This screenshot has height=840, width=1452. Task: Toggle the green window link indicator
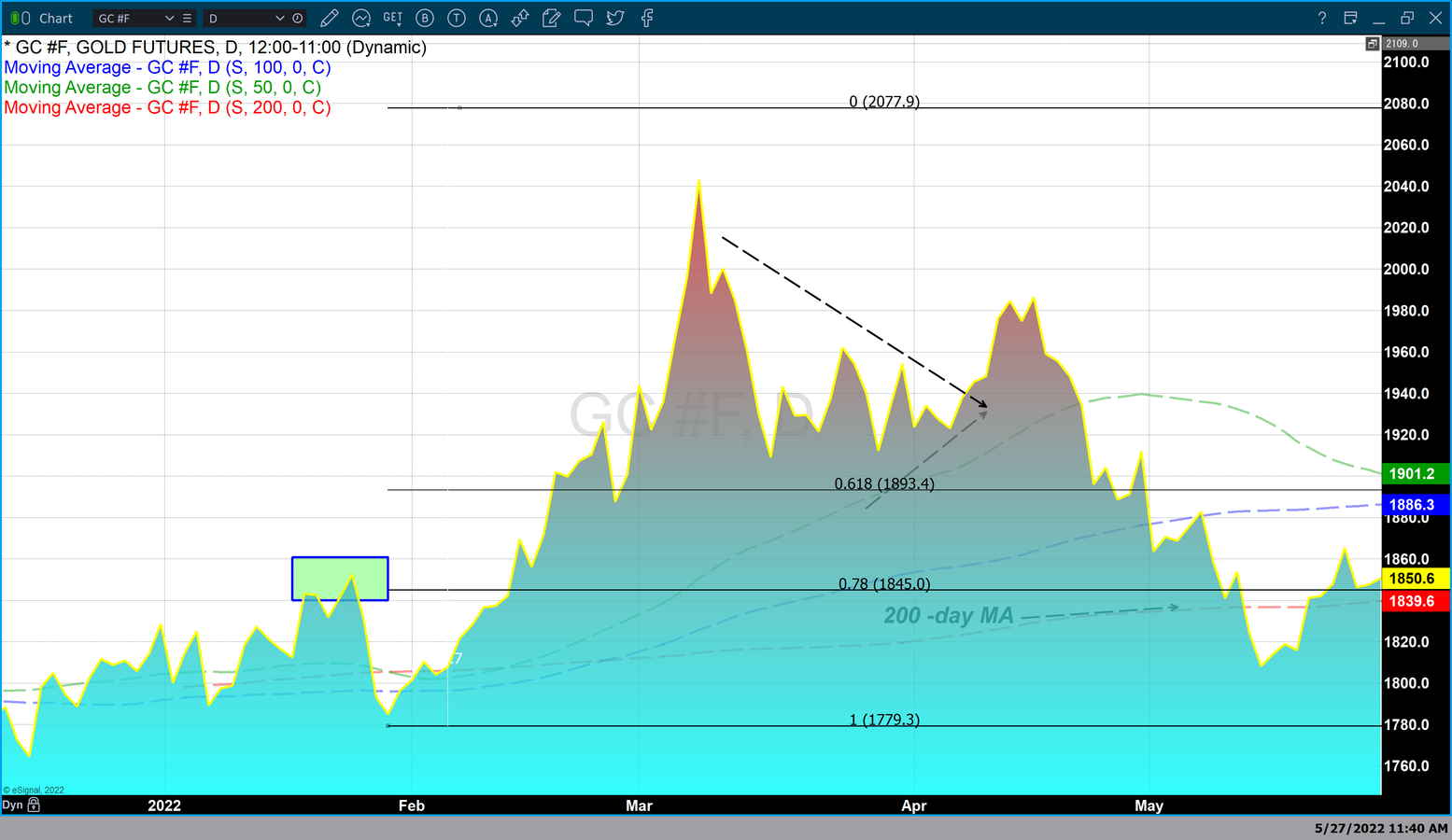[14, 18]
